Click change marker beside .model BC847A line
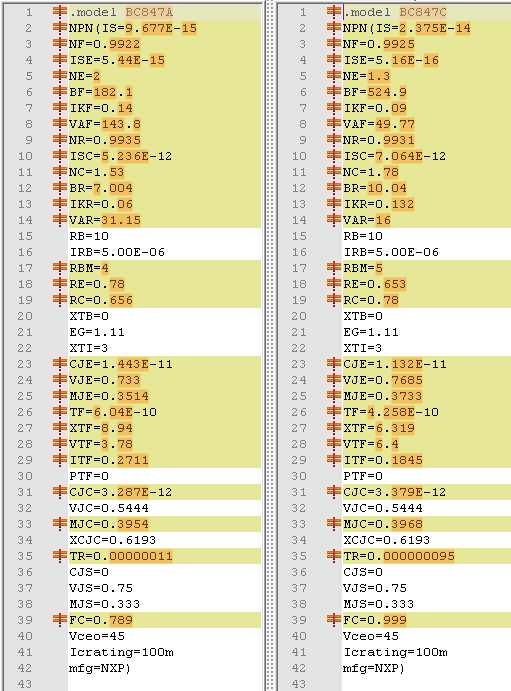The image size is (511, 691). pyautogui.click(x=60, y=12)
